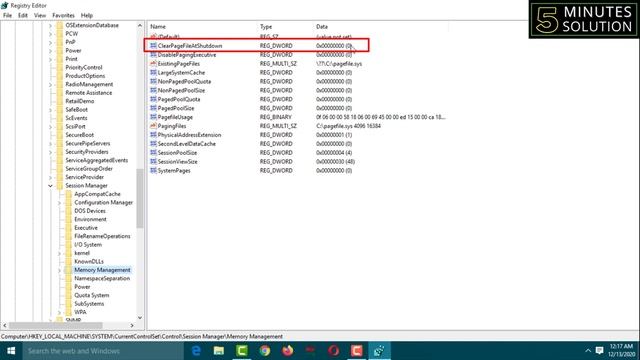Click the SecondLevelDataCache value icon
640x360 pixels.
coord(153,144)
